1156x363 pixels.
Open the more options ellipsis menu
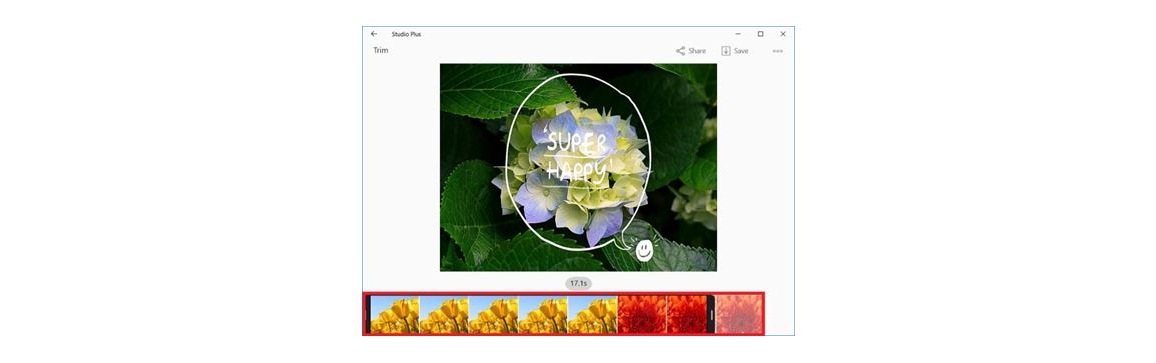778,51
